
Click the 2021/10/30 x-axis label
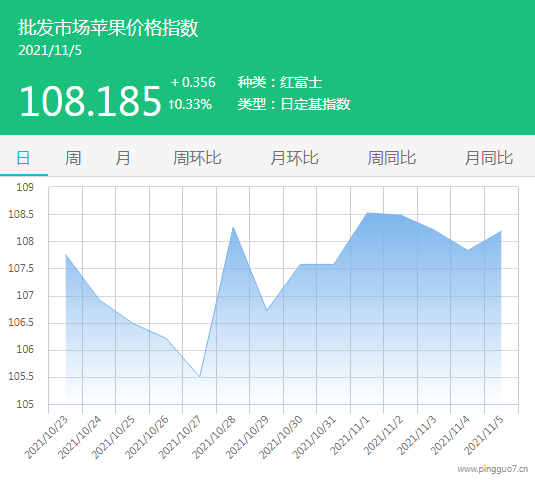[281, 437]
